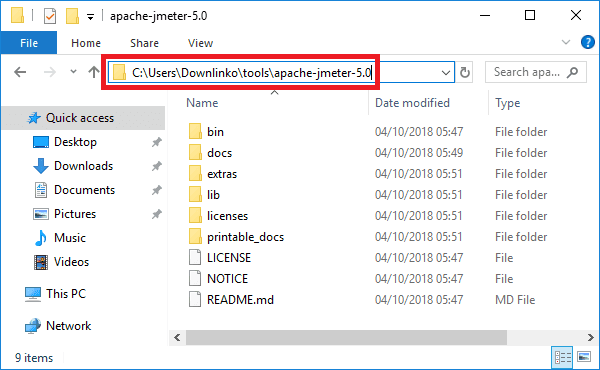Open Videos in the navigation pane
The width and height of the screenshot is (600, 370).
coord(71,262)
